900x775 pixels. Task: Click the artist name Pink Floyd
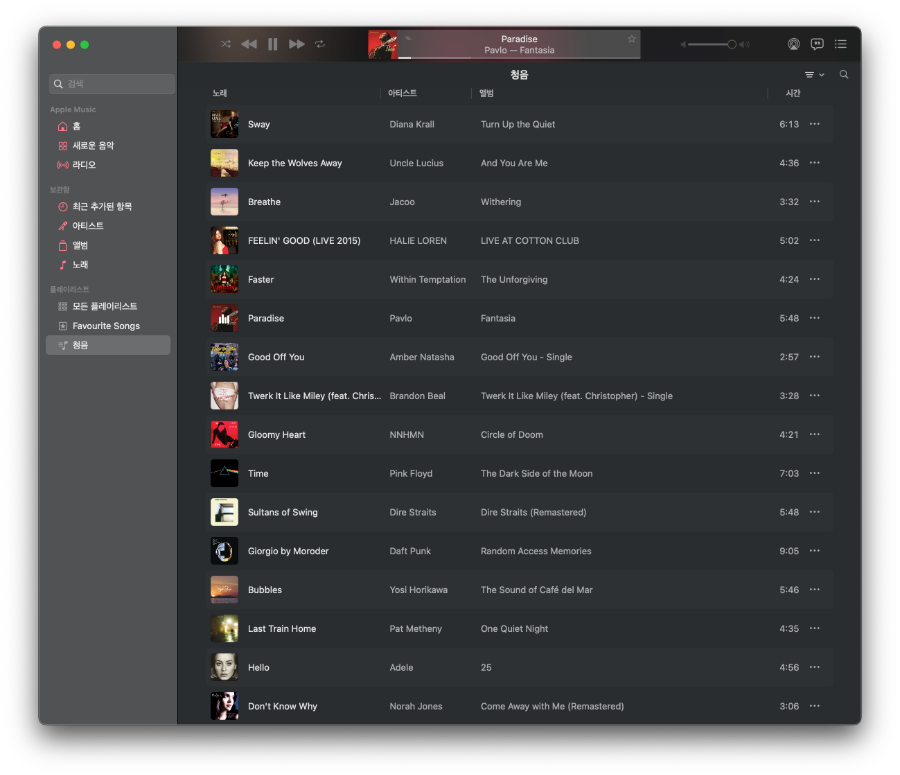411,474
